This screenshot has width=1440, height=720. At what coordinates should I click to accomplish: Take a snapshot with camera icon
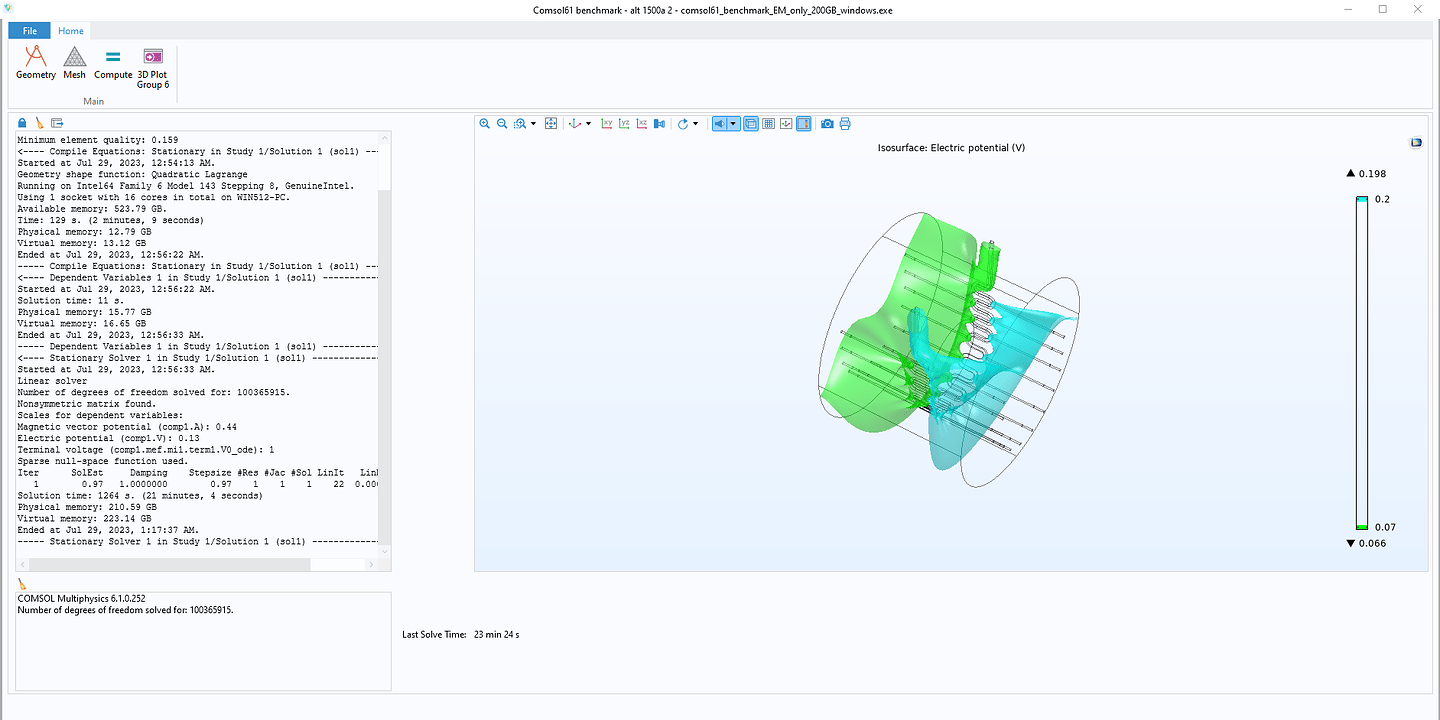[827, 124]
